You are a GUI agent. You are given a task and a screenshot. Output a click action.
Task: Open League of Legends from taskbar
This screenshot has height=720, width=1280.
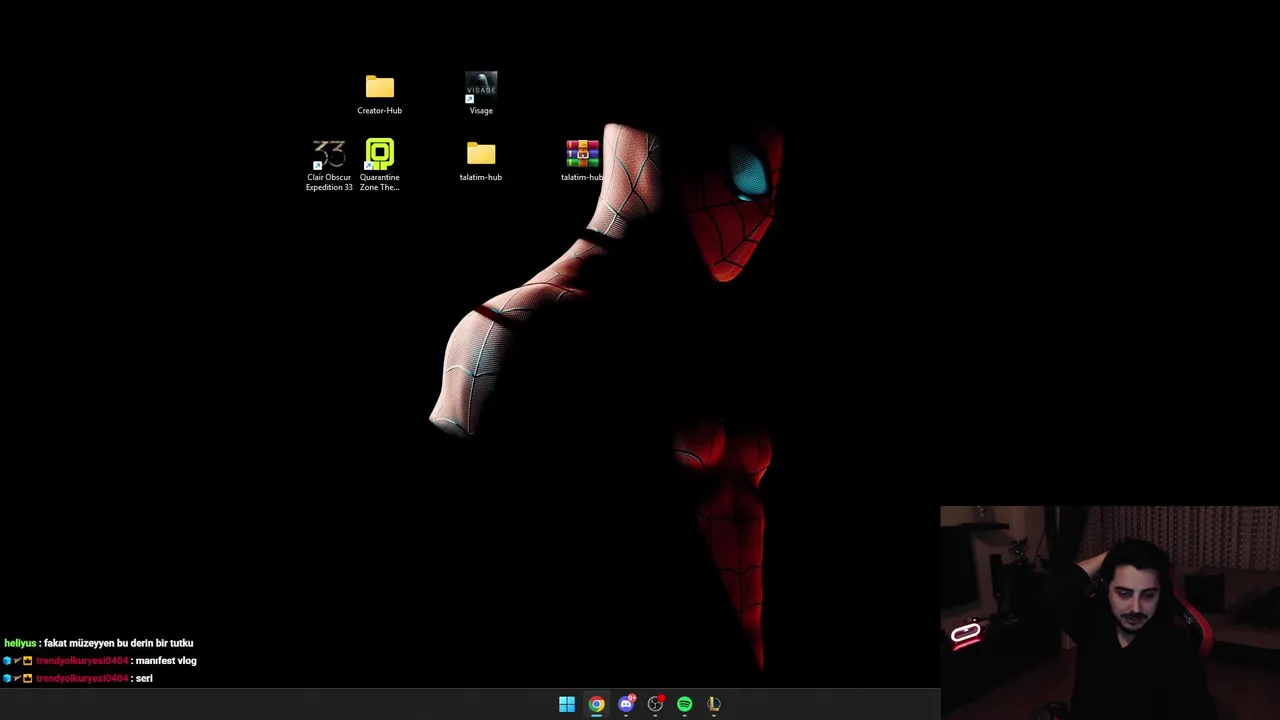coord(713,704)
